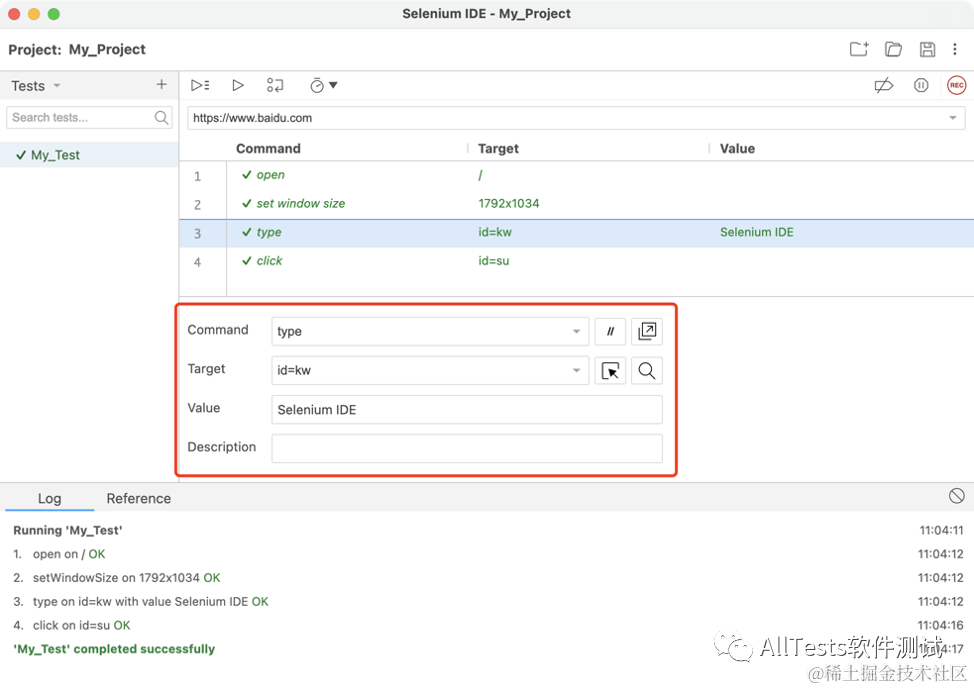This screenshot has height=690, width=974.
Task: Select target in page icon
Action: point(610,371)
